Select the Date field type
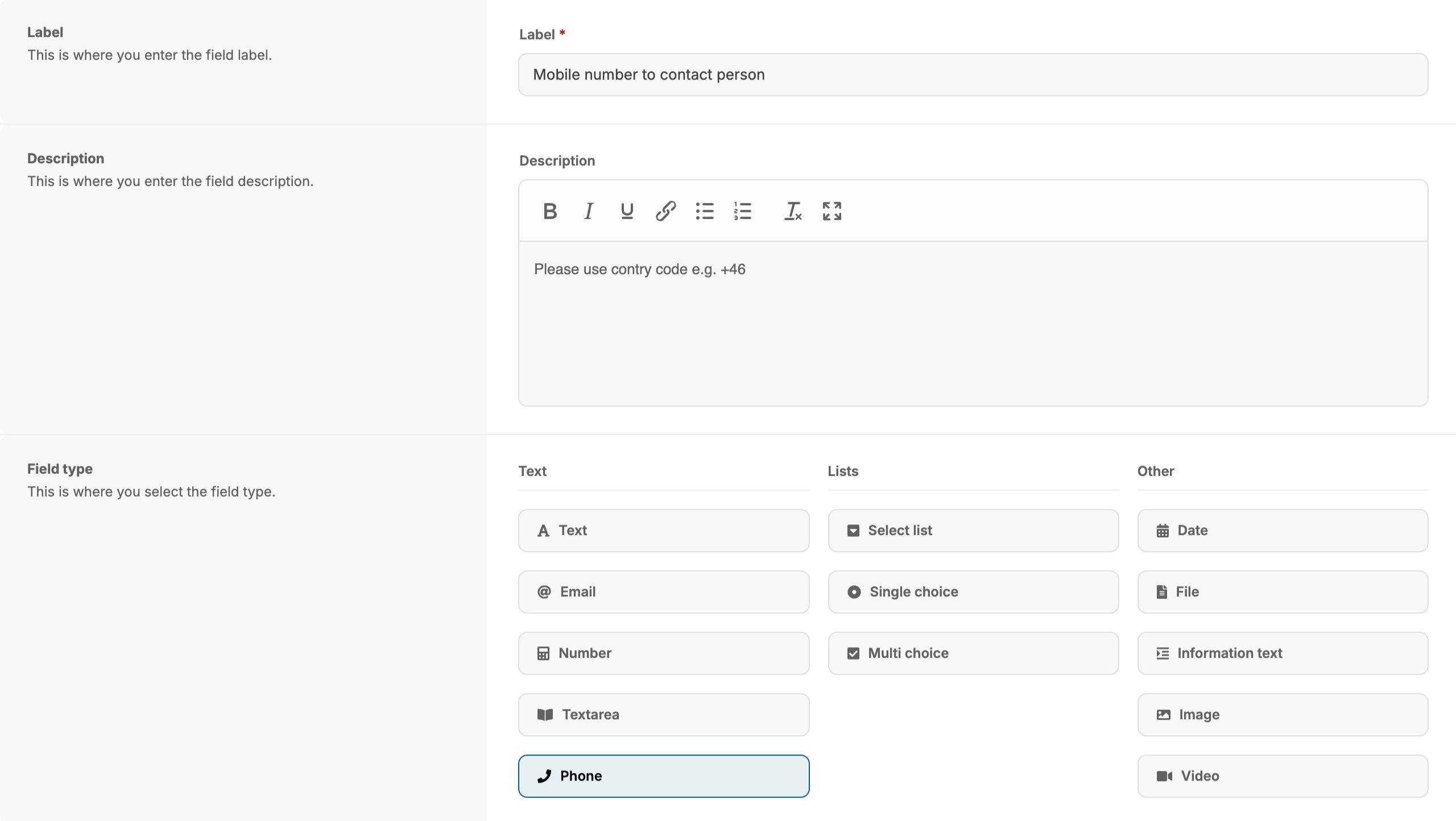Viewport: 1456px width, 821px height. pyautogui.click(x=1282, y=530)
